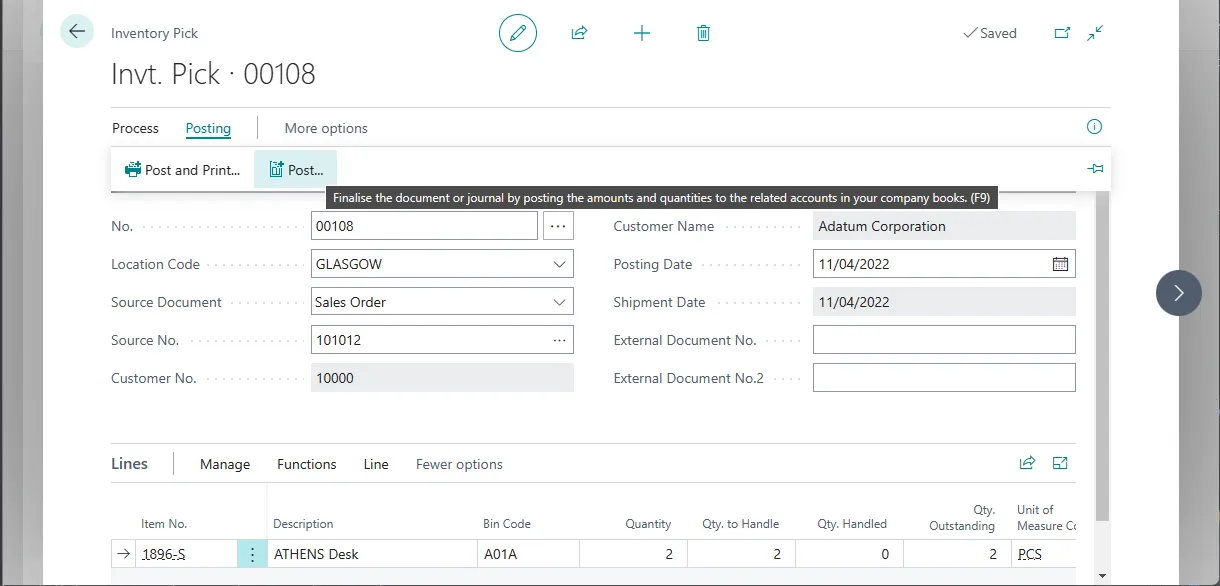The width and height of the screenshot is (1220, 586).
Task: Open the Line menu
Action: 376,464
